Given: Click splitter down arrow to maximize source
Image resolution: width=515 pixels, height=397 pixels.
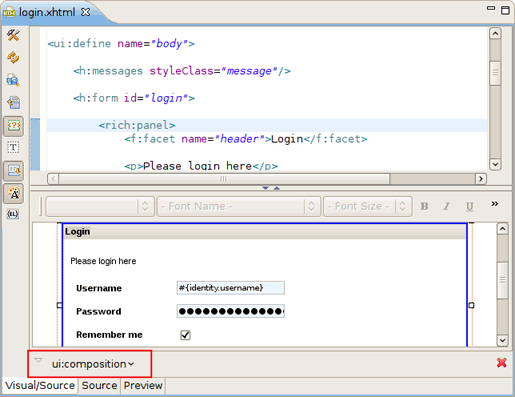Looking at the screenshot, I should (x=265, y=188).
